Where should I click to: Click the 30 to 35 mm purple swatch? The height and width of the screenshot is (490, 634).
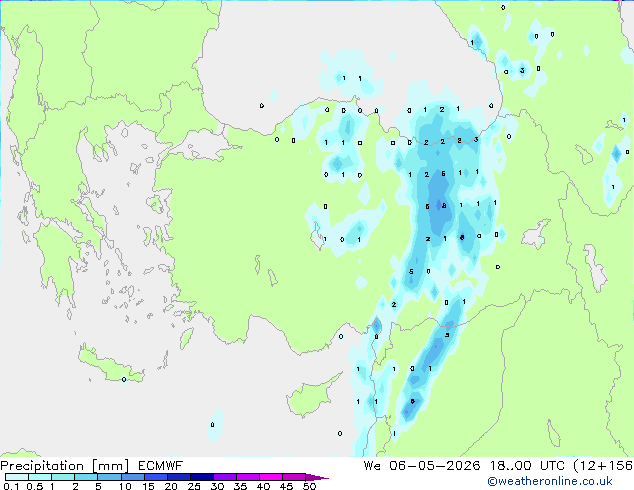click(224, 477)
